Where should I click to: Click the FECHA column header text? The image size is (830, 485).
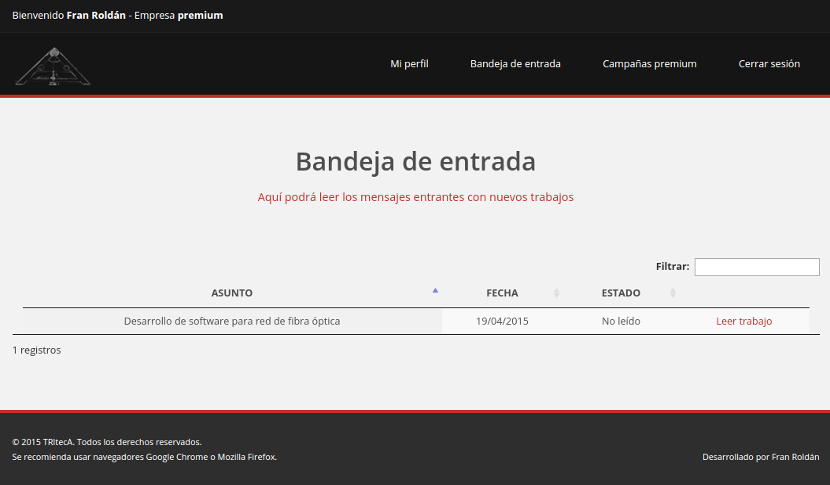point(502,293)
